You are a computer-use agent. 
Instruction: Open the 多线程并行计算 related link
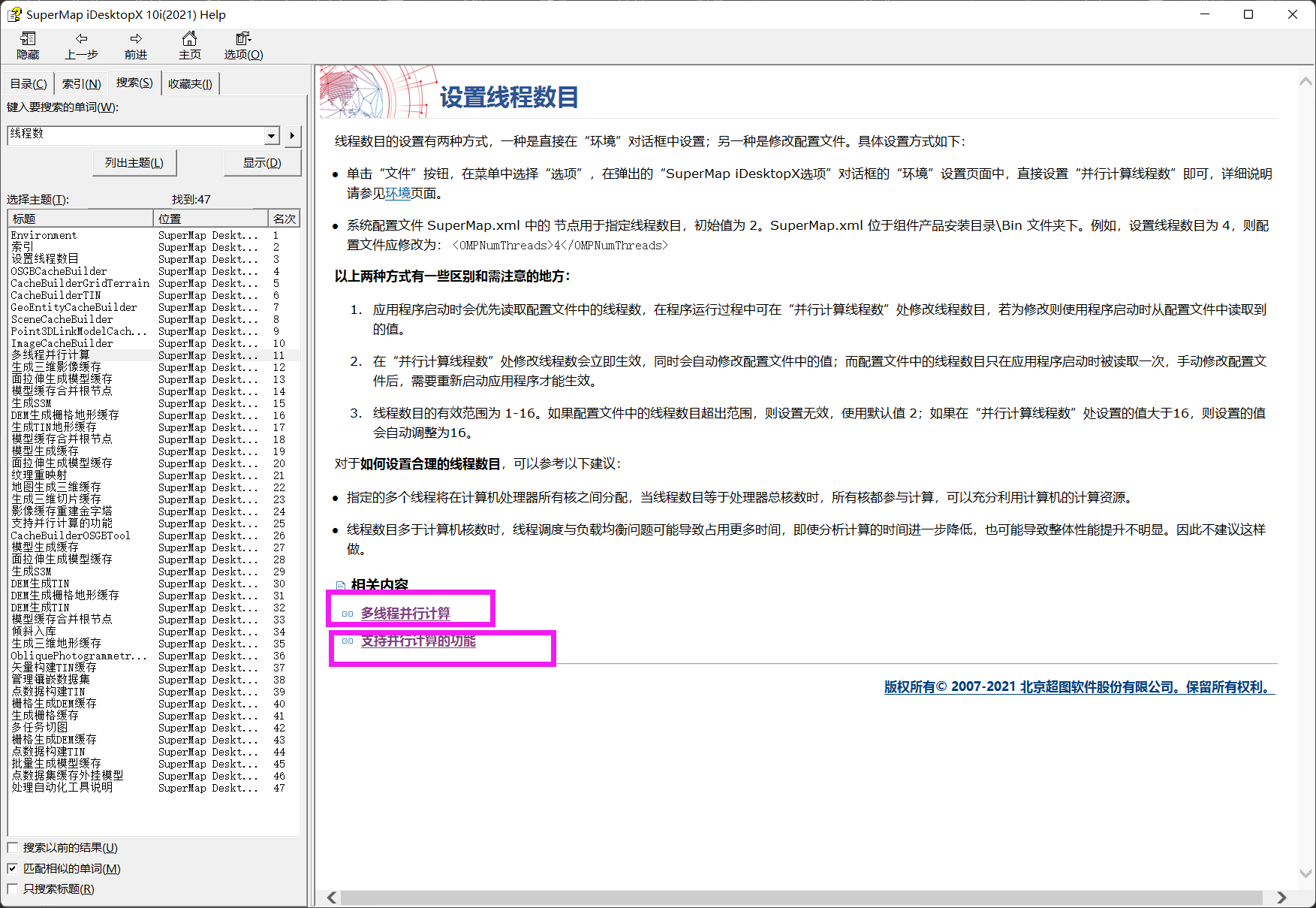405,614
